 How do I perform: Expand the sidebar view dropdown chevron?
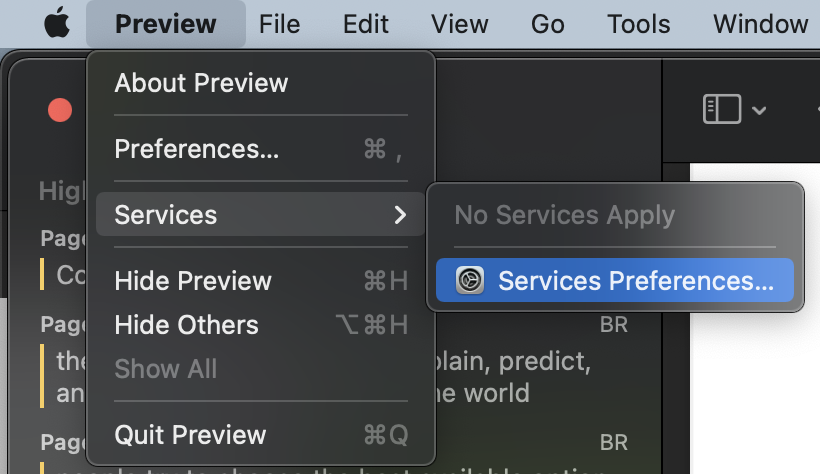pyautogui.click(x=759, y=110)
